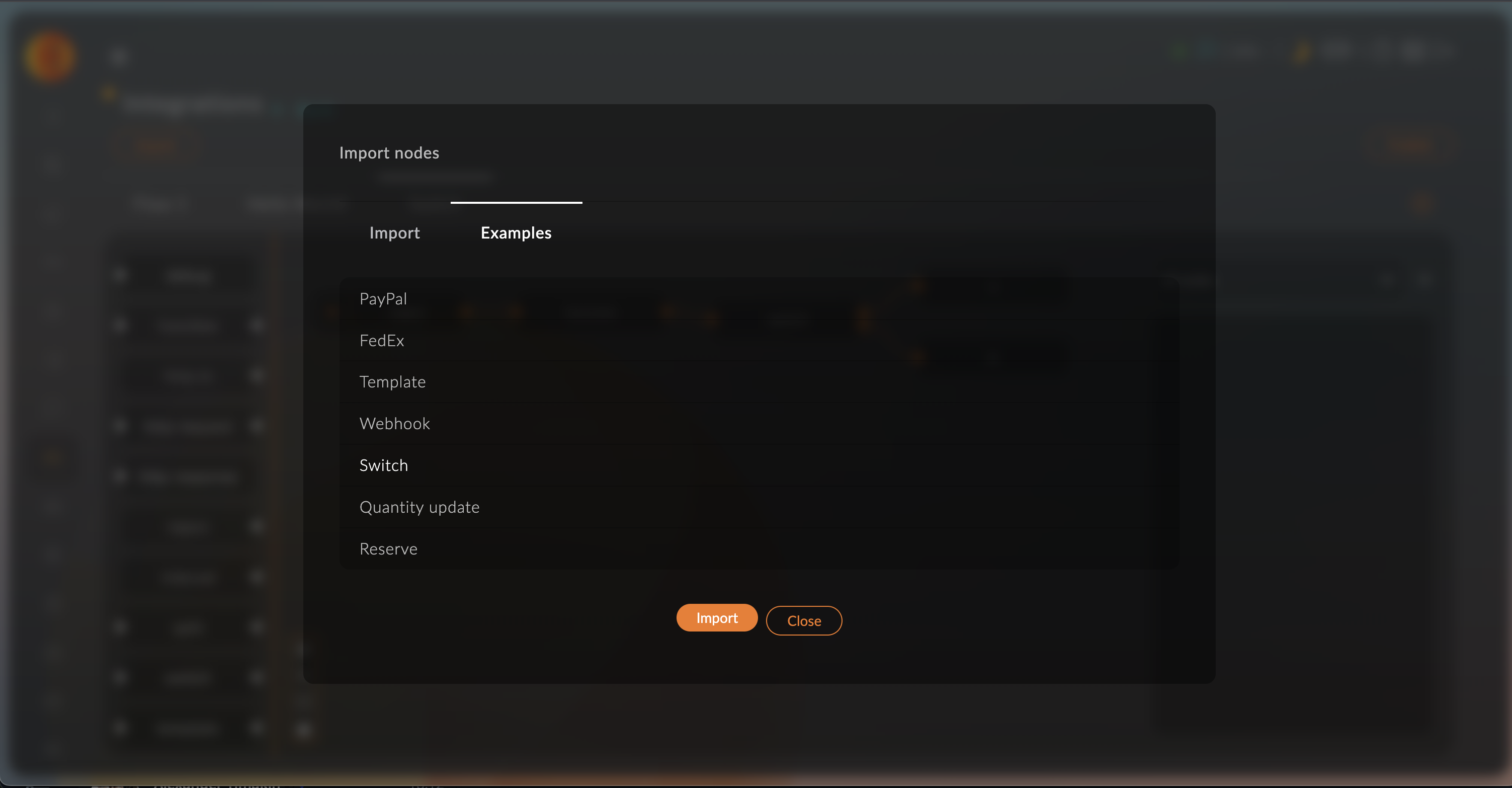
Task: Dismiss the dialog with the Close button
Action: pos(804,620)
